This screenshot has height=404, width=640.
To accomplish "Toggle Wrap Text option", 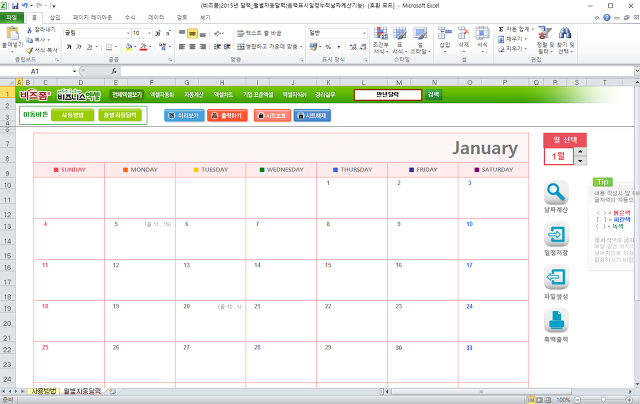I will click(259, 33).
